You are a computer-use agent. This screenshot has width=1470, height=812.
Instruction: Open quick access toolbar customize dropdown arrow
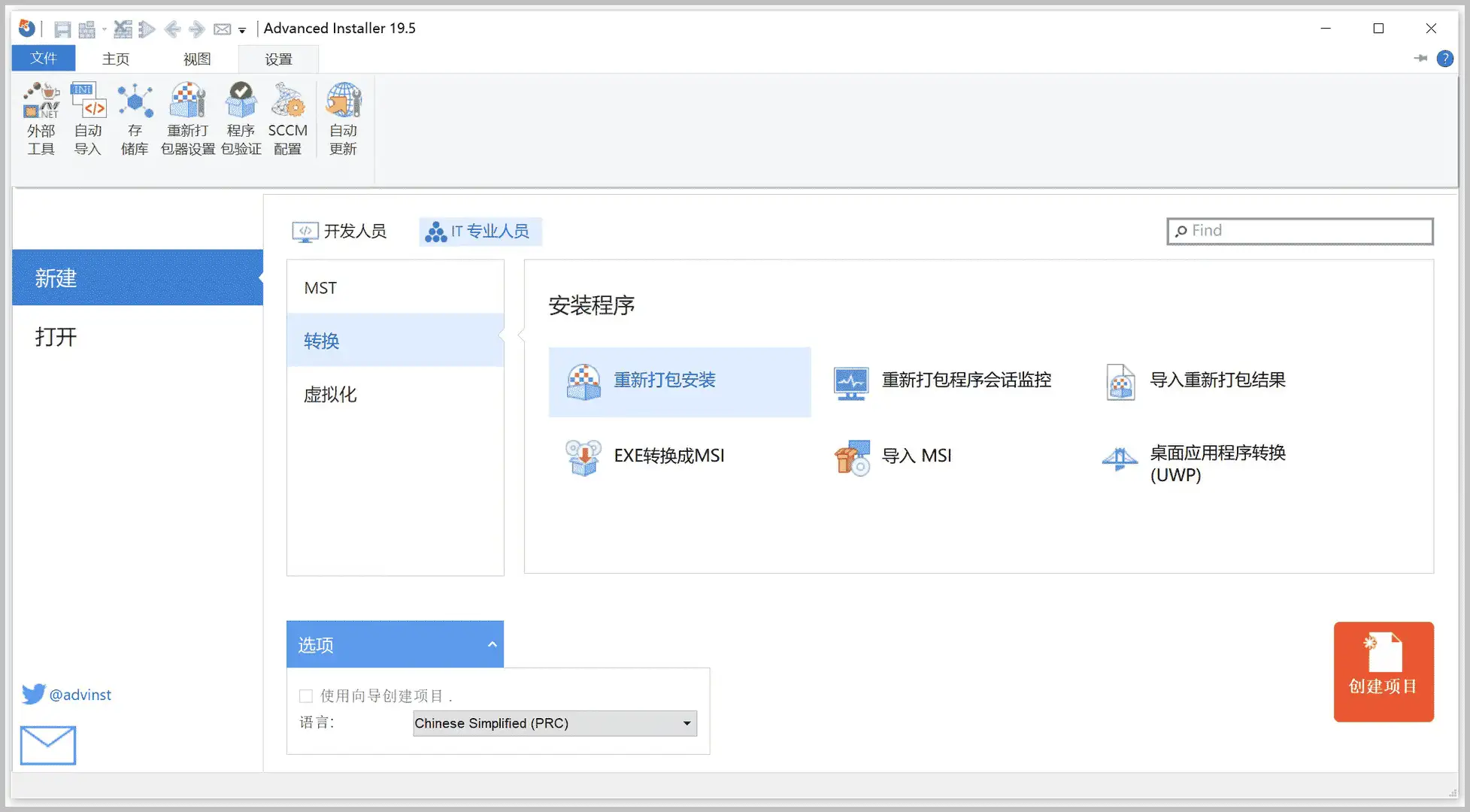point(242,31)
